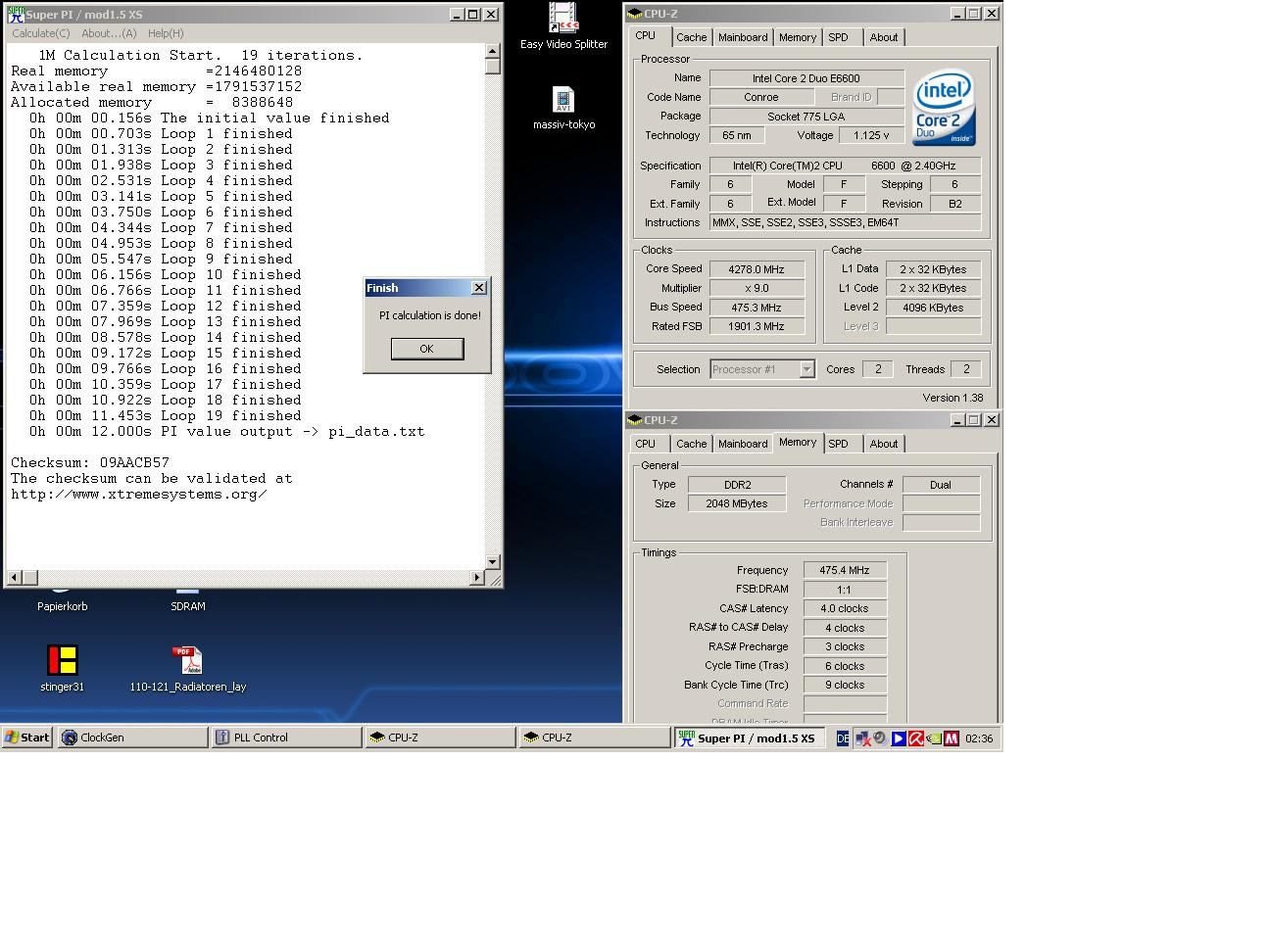Open the Help(H) menu in Super PI

point(166,33)
